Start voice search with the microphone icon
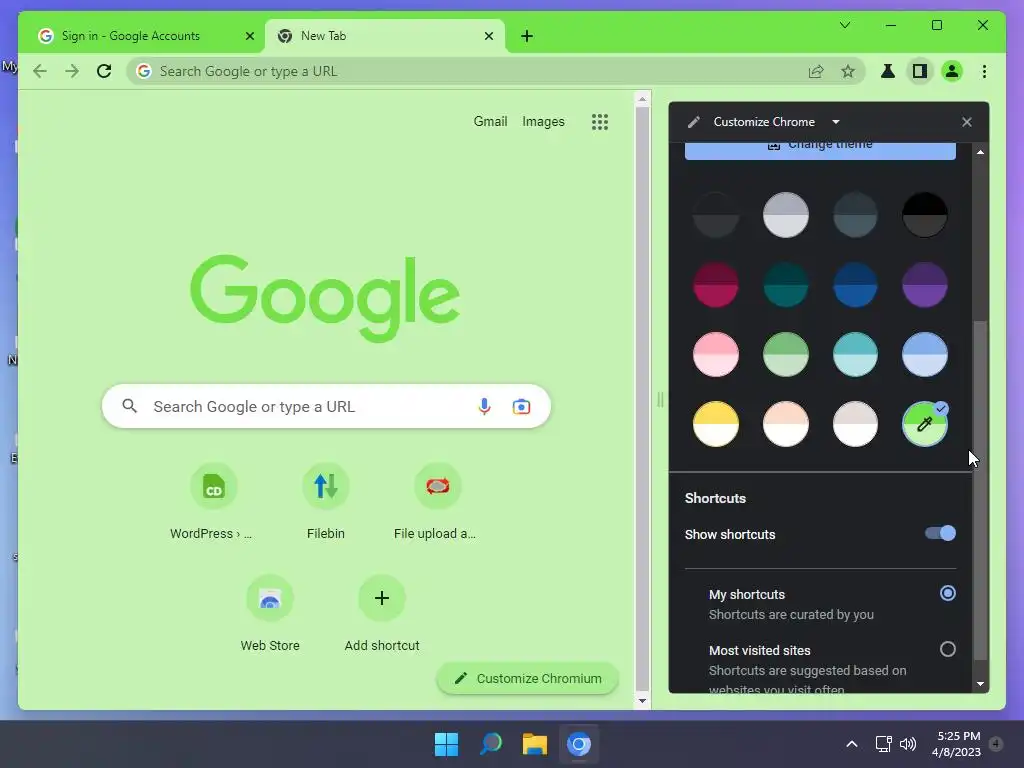 coord(484,406)
